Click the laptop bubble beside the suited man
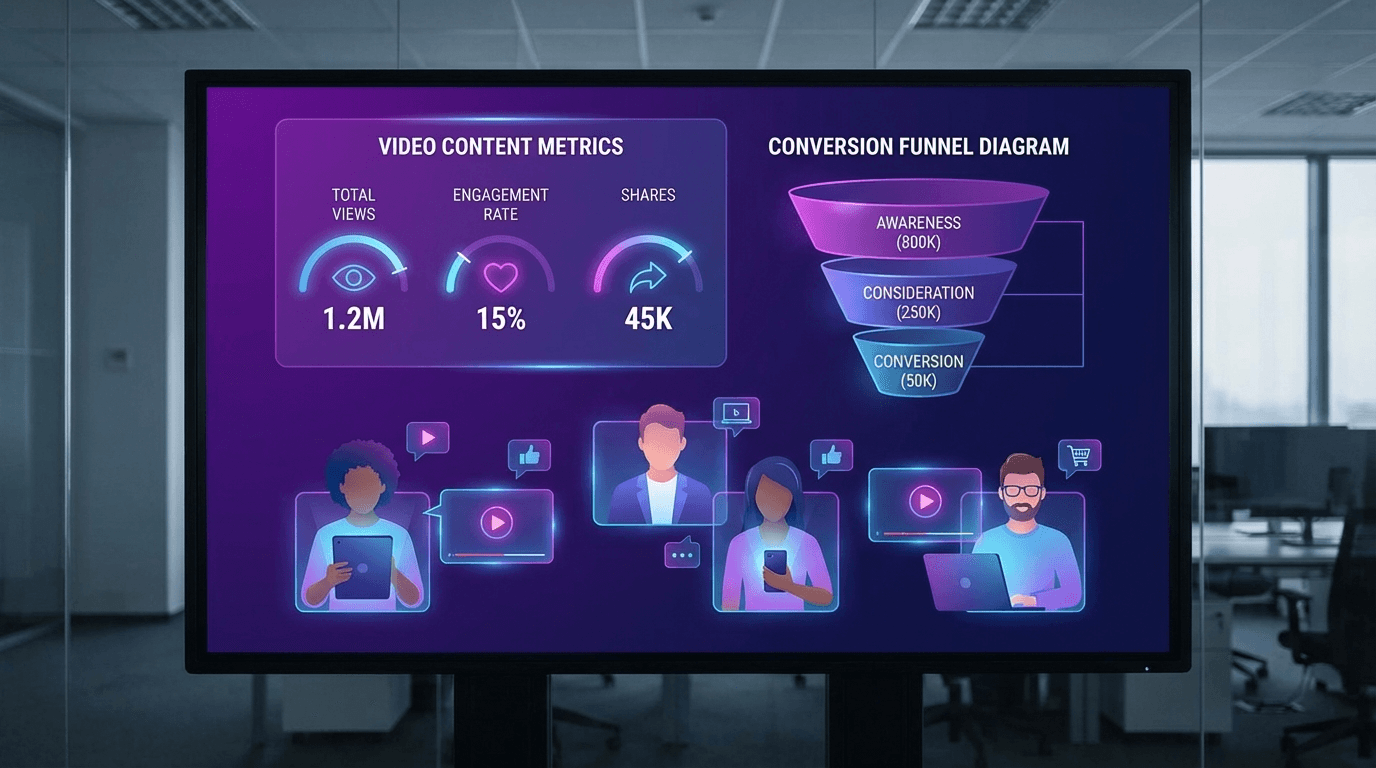 point(736,412)
